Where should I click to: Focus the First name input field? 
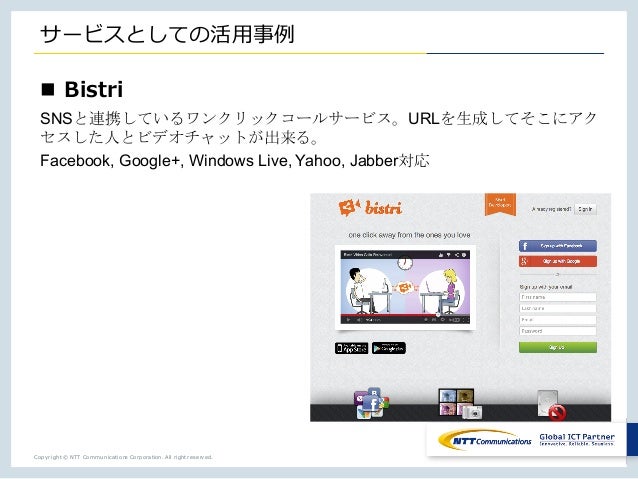(557, 297)
